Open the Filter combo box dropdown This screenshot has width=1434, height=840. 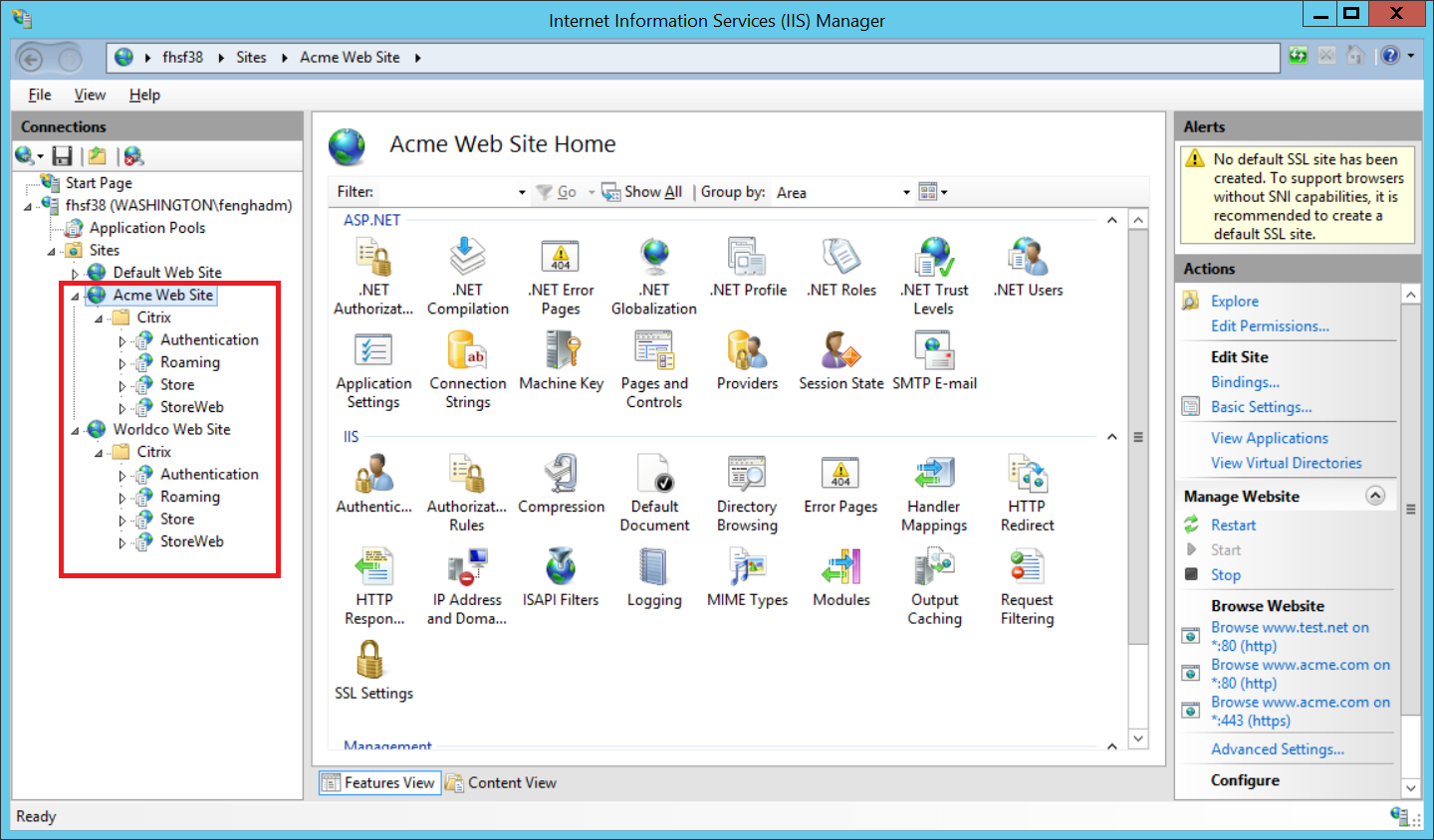521,192
